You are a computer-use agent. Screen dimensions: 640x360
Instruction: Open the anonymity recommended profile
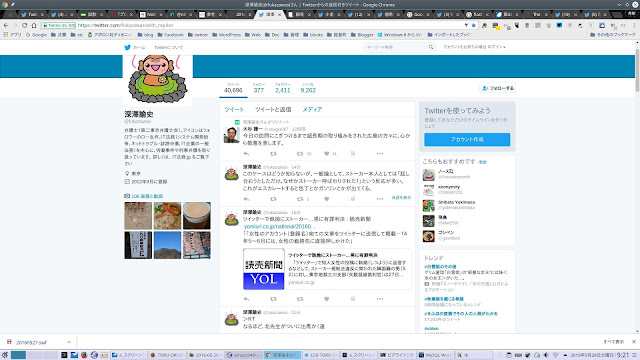[449, 189]
